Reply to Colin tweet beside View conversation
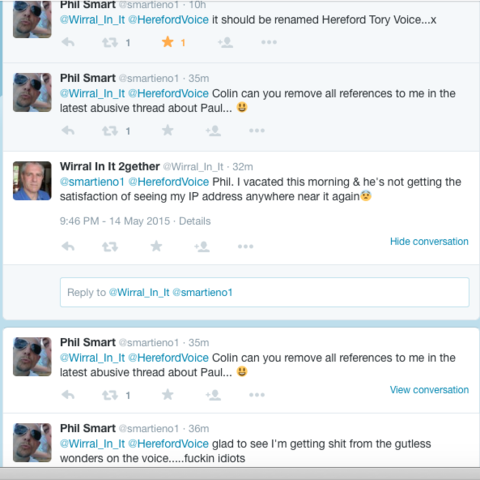This screenshot has height=480, width=480. tap(68, 395)
